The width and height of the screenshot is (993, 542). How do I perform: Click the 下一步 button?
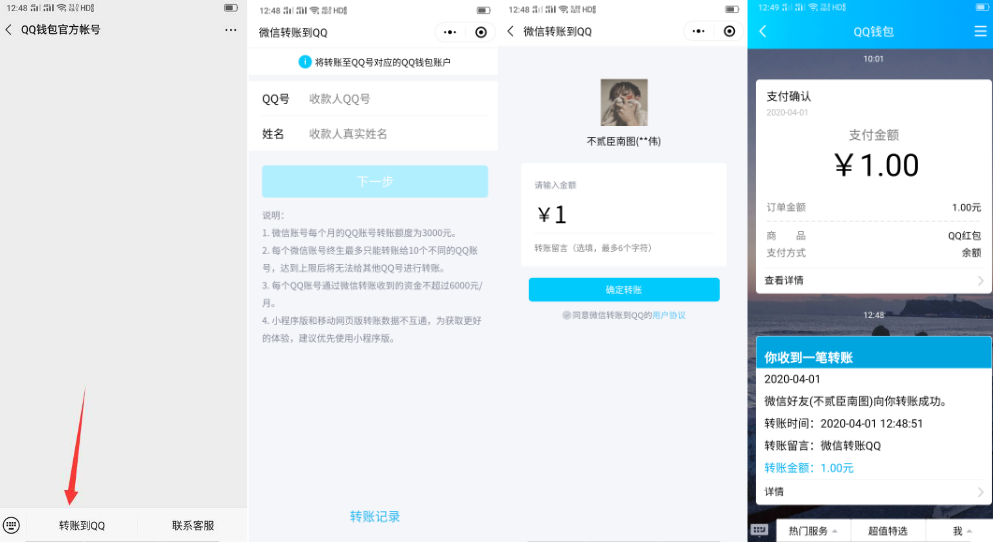point(375,182)
